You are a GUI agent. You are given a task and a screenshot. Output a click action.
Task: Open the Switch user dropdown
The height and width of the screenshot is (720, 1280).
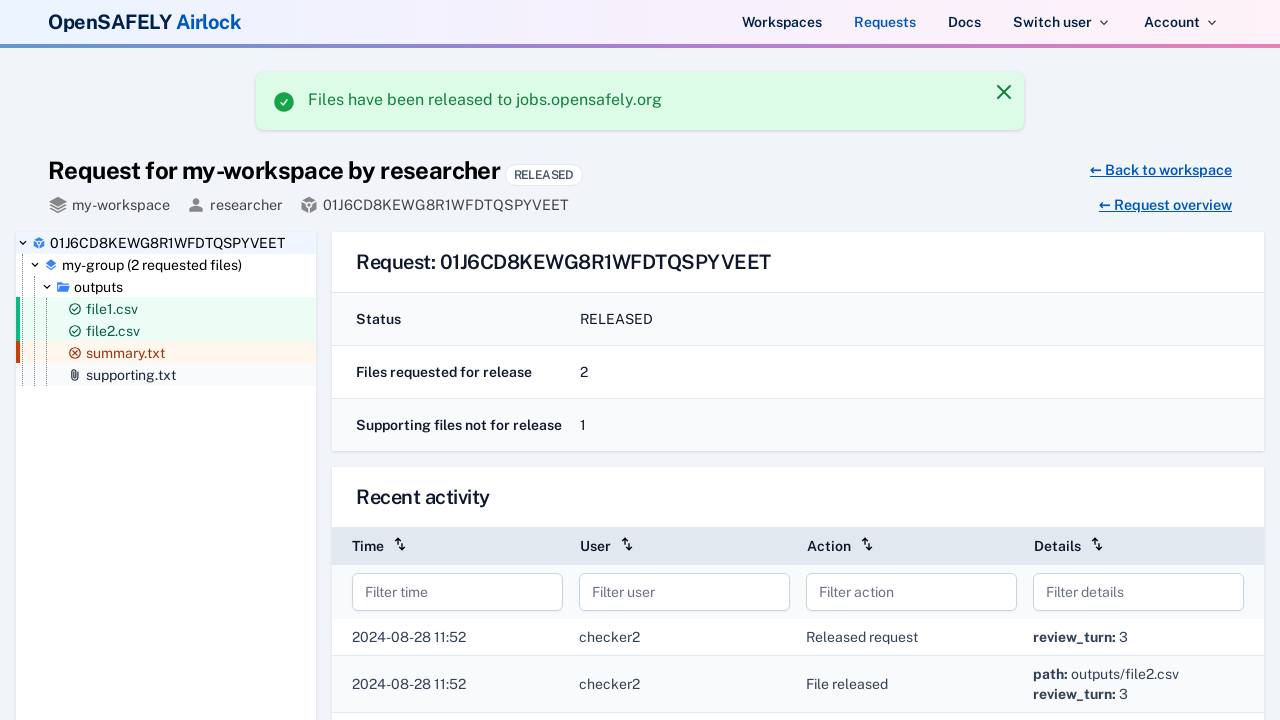[x=1061, y=22]
